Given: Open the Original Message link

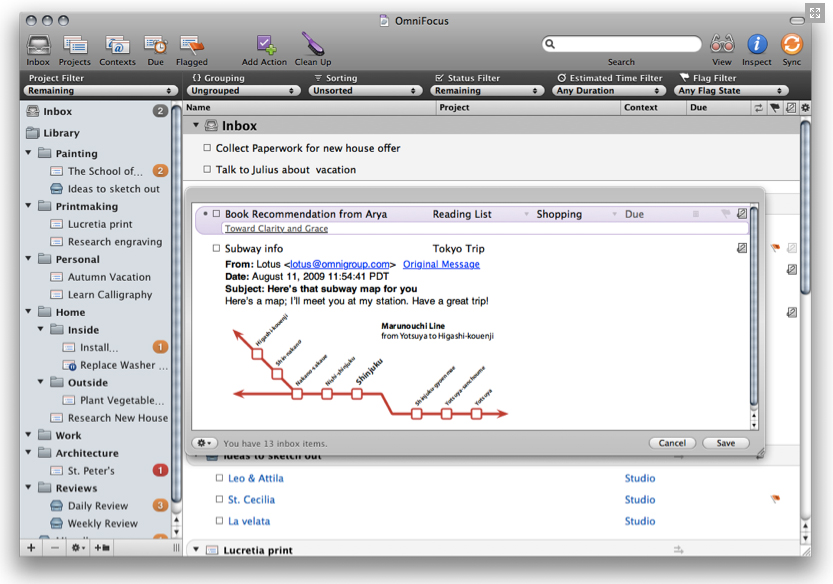Looking at the screenshot, I should [x=441, y=264].
